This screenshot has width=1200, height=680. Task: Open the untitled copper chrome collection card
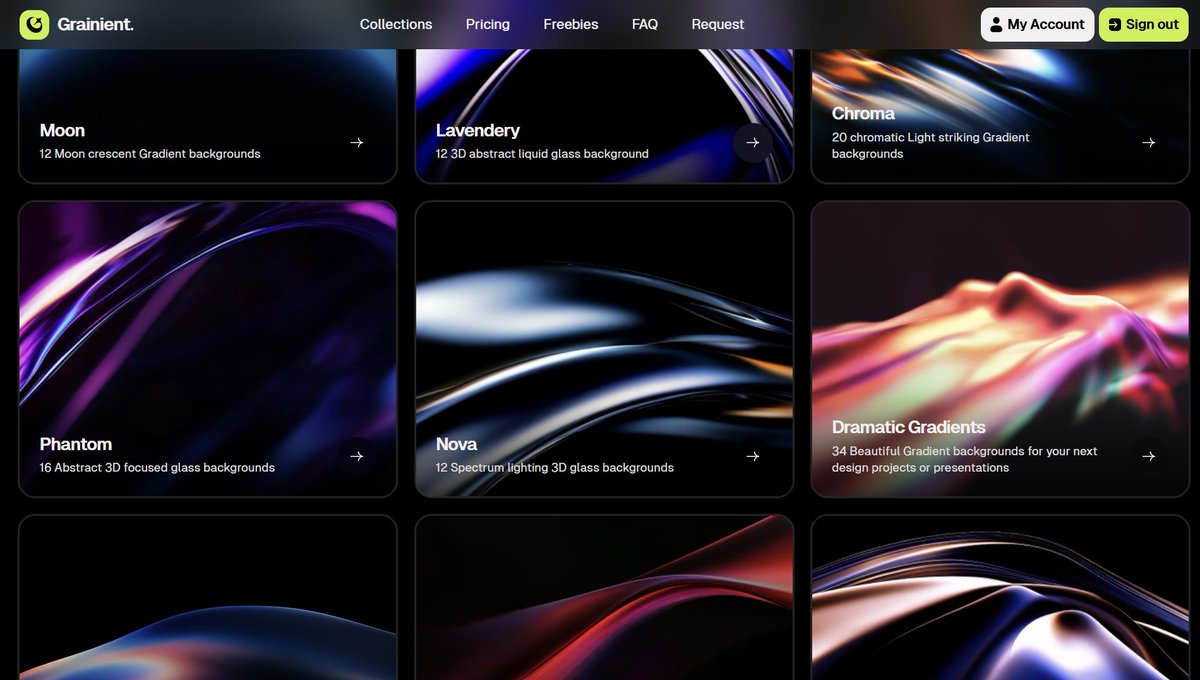tap(1000, 598)
